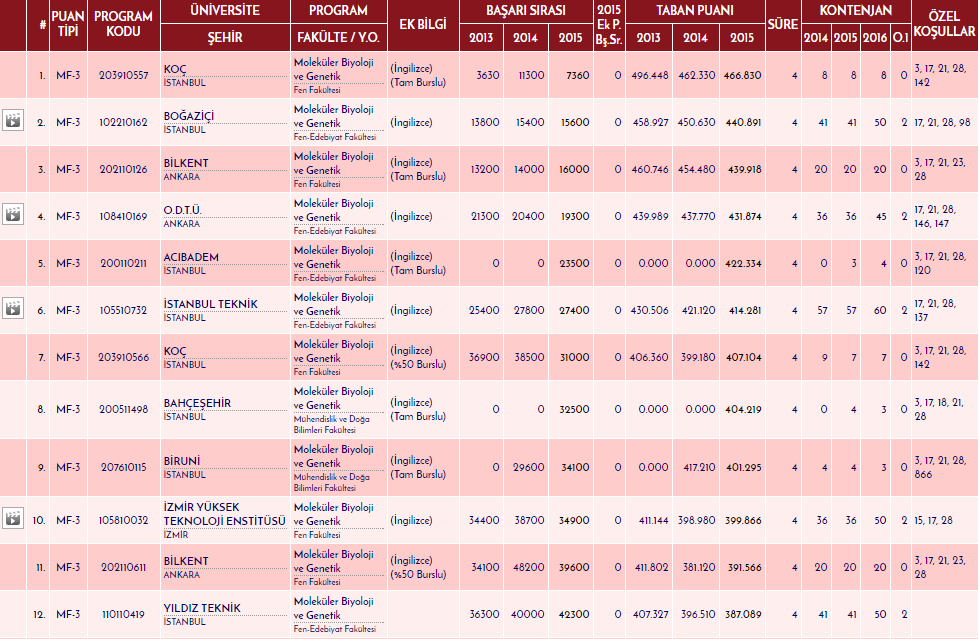Open the KOÇ university link in row 1

click(x=175, y=69)
